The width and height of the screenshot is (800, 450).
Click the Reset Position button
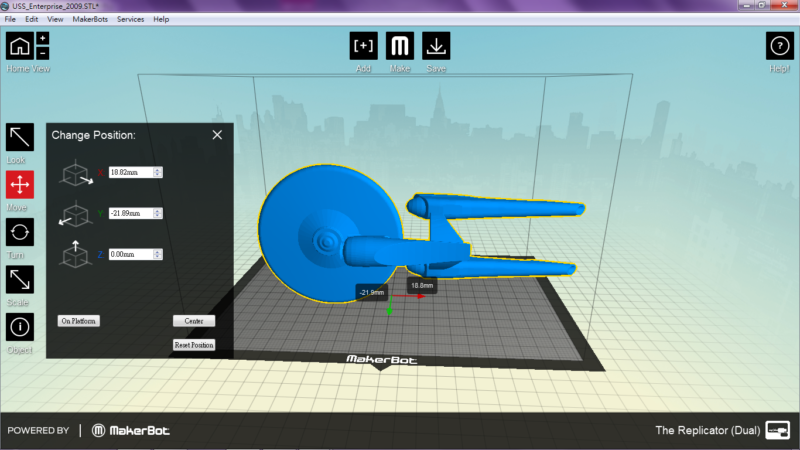[194, 345]
